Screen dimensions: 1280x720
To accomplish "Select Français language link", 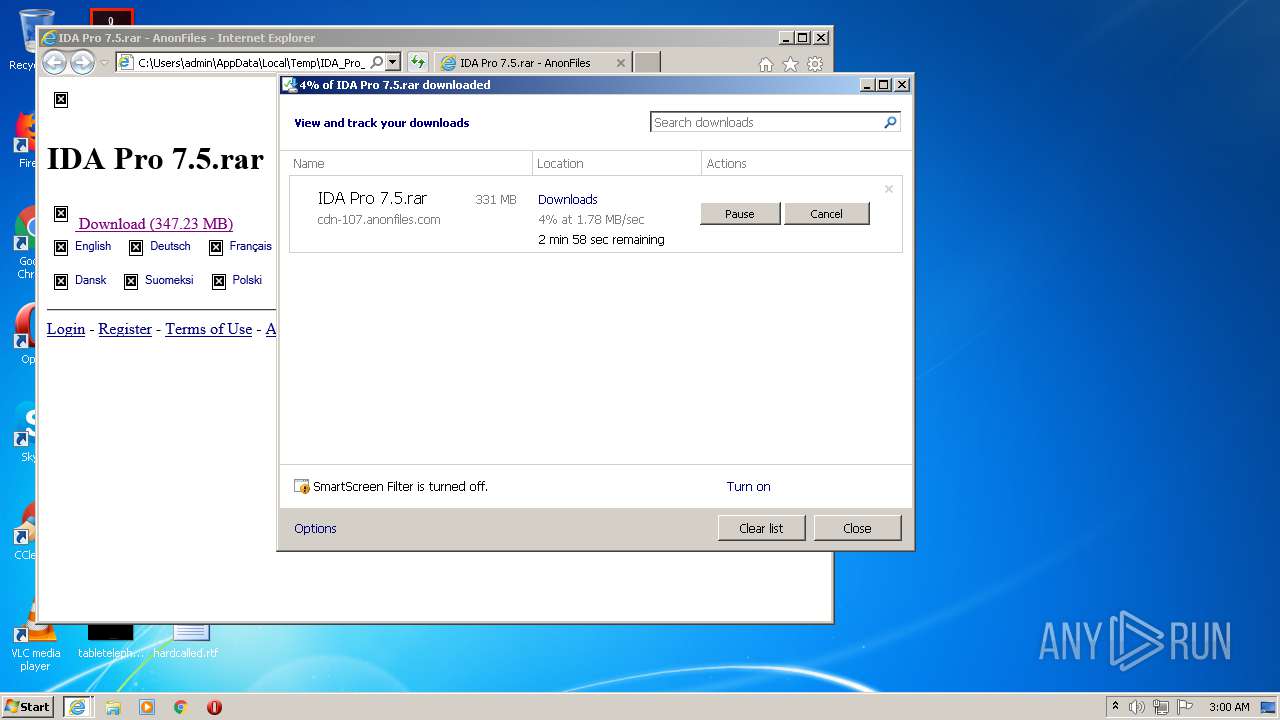I will point(250,246).
